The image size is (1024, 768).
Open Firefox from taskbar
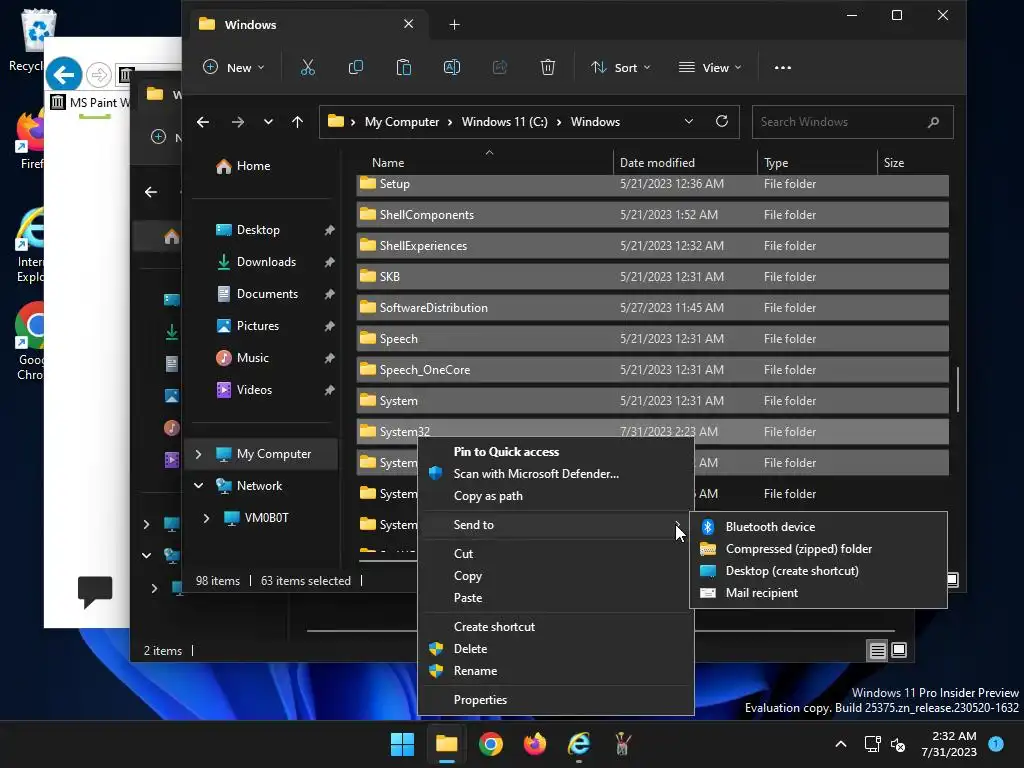535,744
